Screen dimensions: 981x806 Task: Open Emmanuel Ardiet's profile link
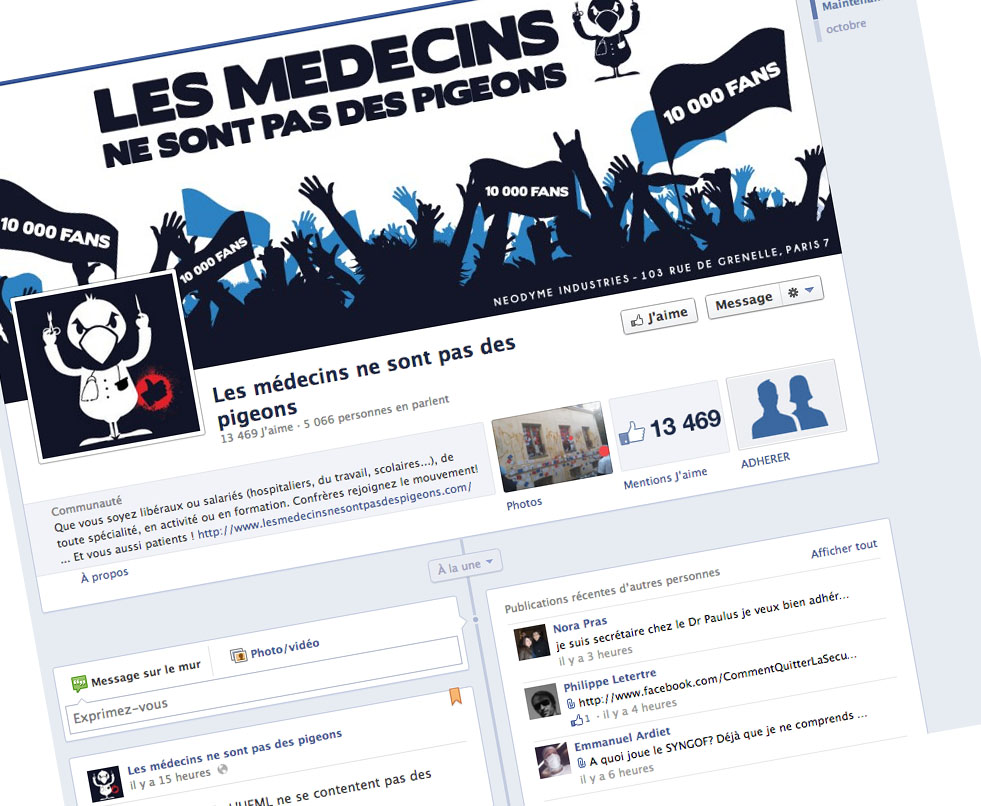tap(623, 740)
